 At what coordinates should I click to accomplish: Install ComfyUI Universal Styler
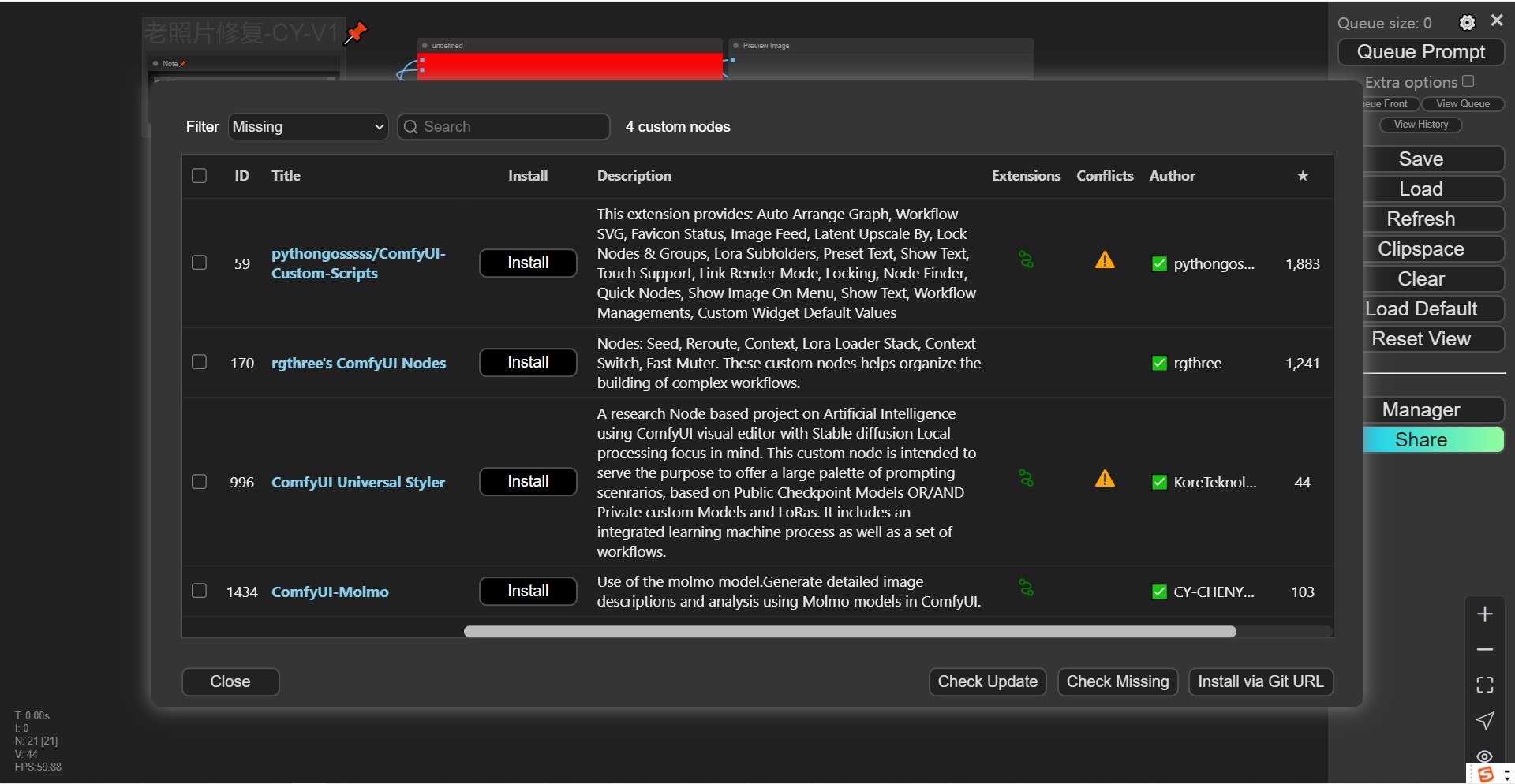528,482
